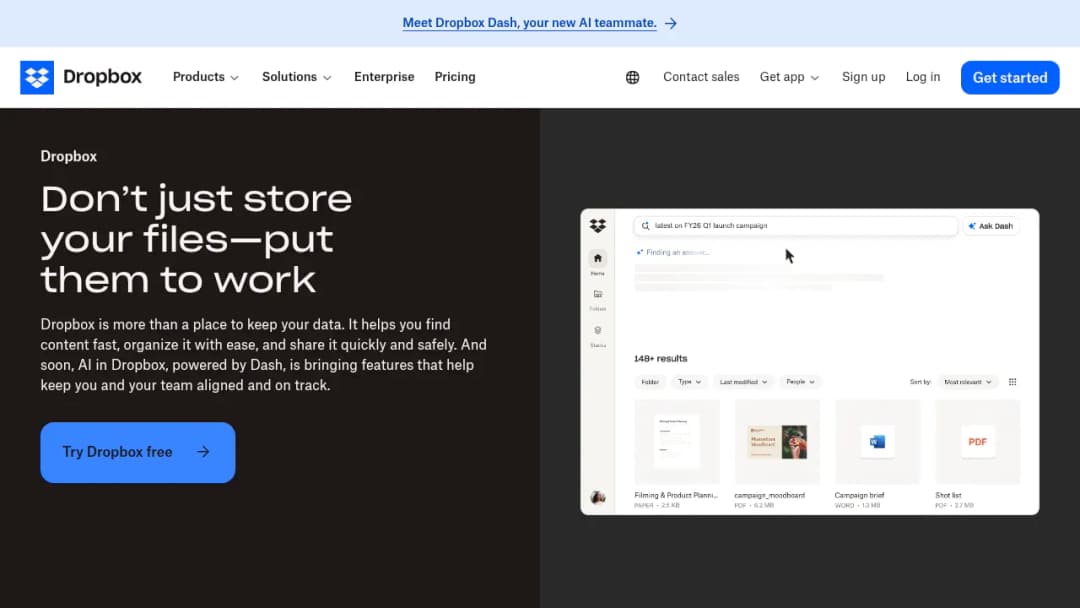Click the search magnifier icon in preview
The image size is (1080, 608).
click(x=645, y=226)
